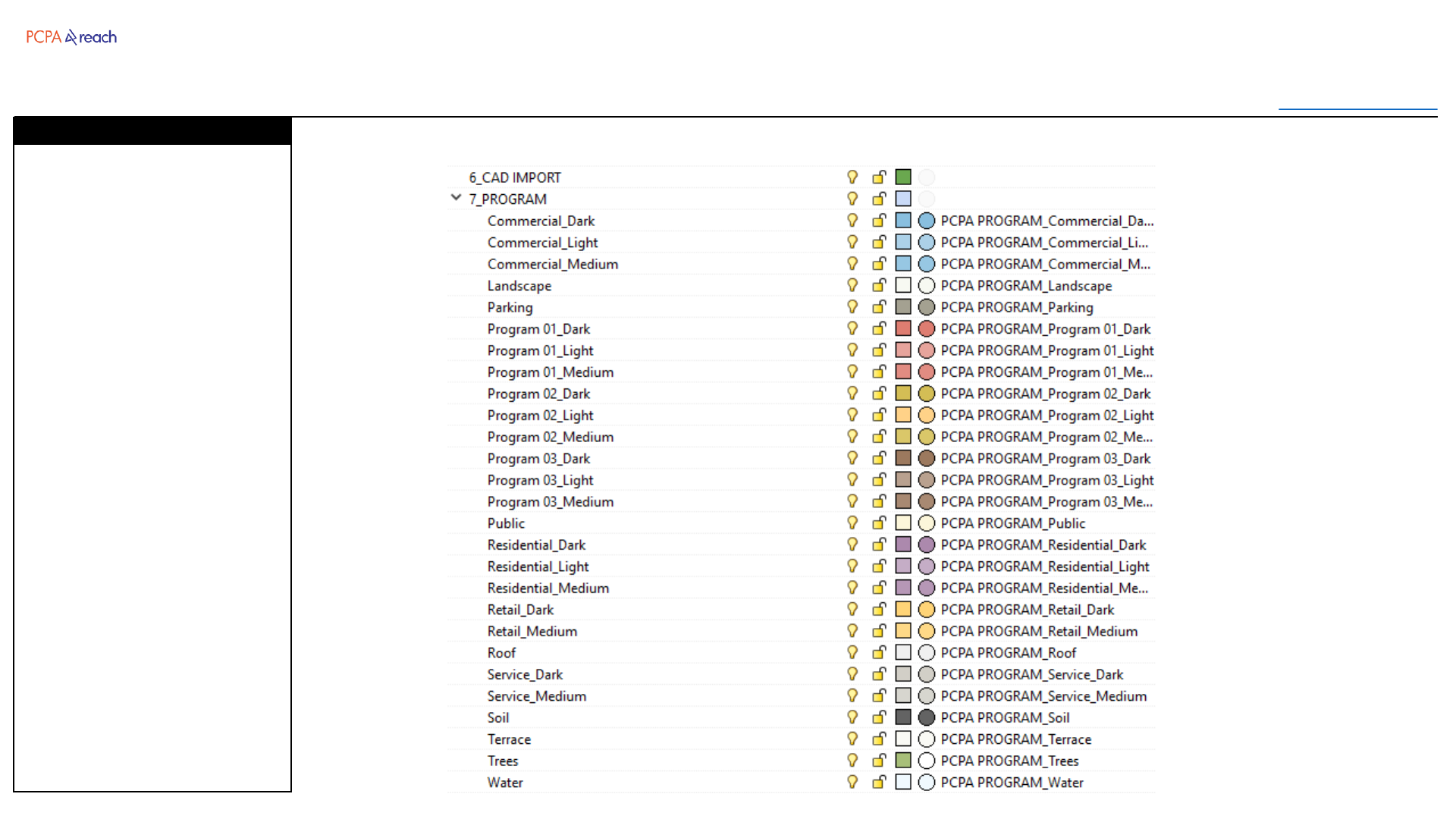Toggle visibility bulb for 7_PROGRAM layer

point(852,199)
